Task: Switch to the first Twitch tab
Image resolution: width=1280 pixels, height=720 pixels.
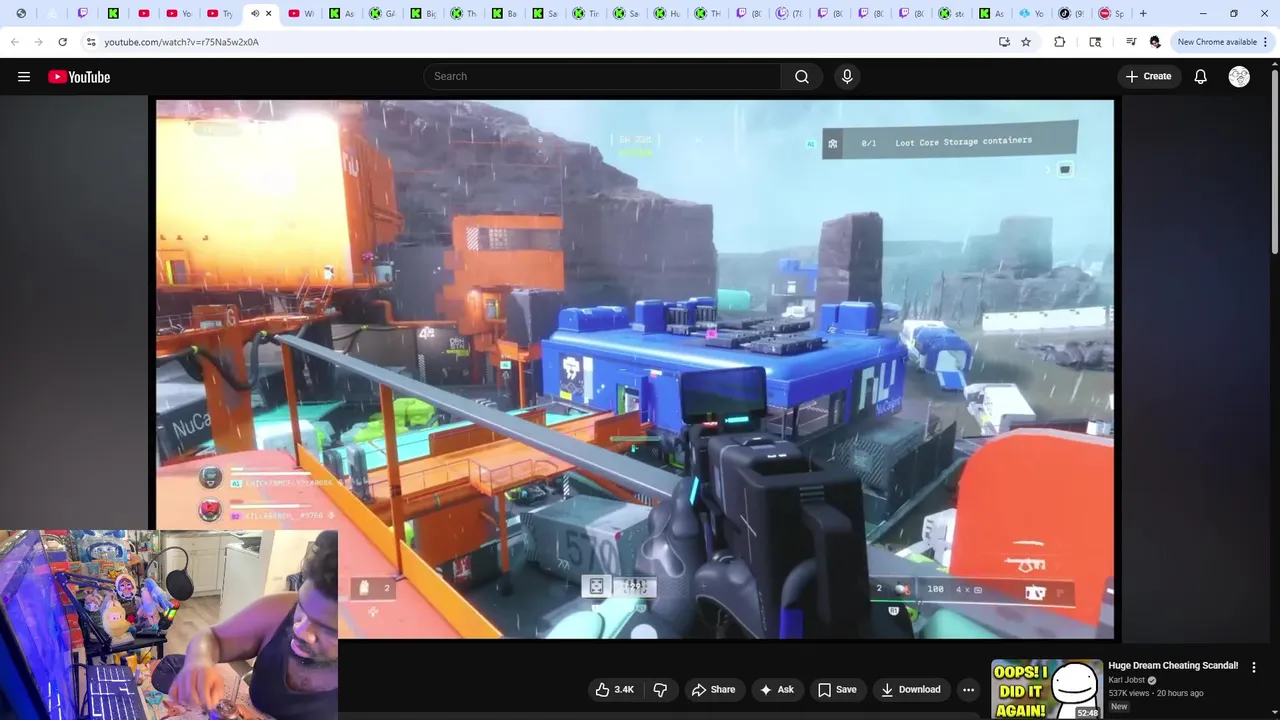Action: (83, 14)
